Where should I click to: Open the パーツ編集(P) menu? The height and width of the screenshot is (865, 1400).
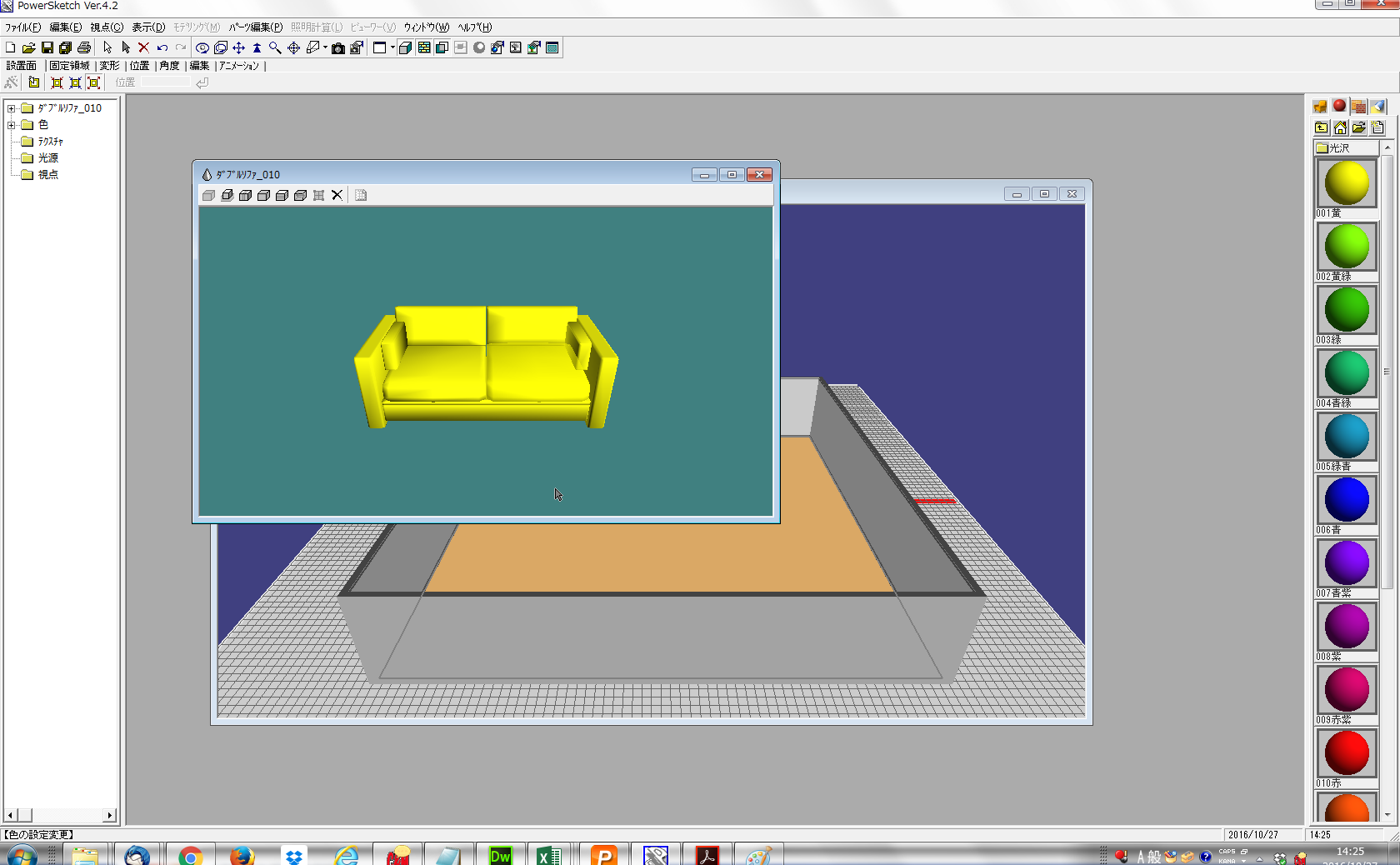point(255,27)
